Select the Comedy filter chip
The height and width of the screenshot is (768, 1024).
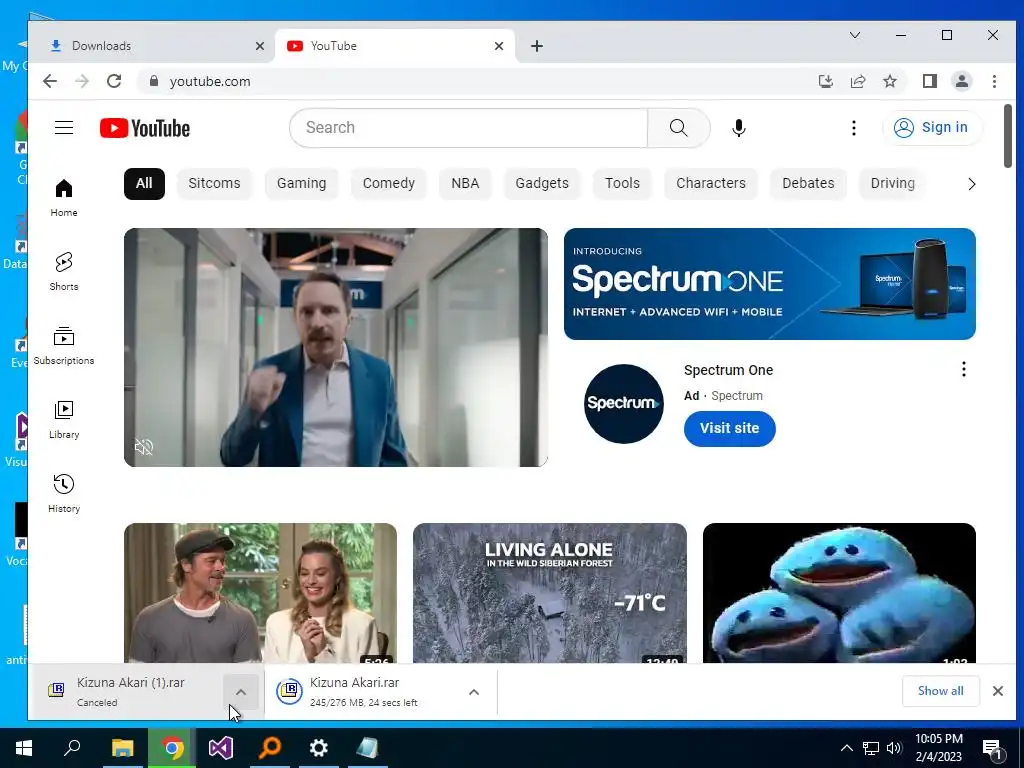(389, 184)
